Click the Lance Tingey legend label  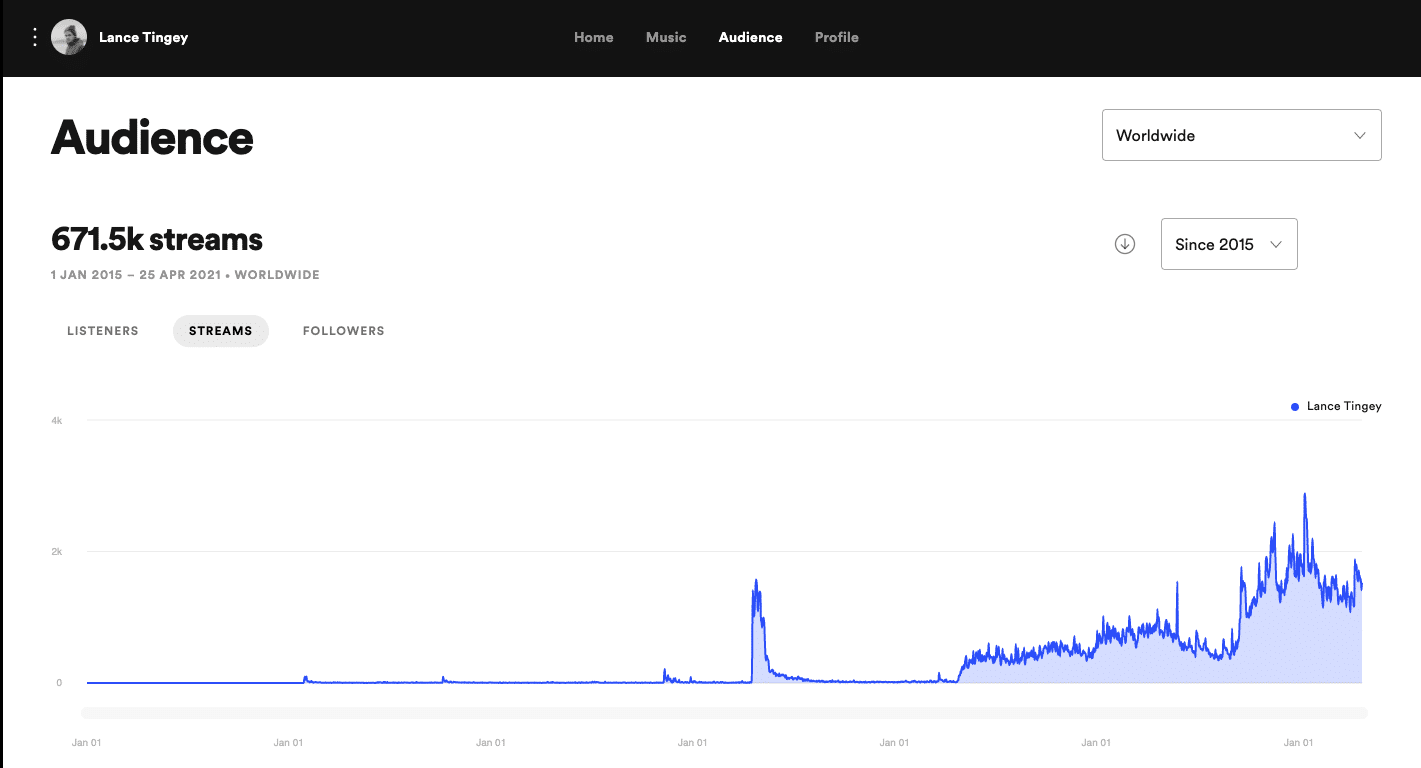[1344, 406]
